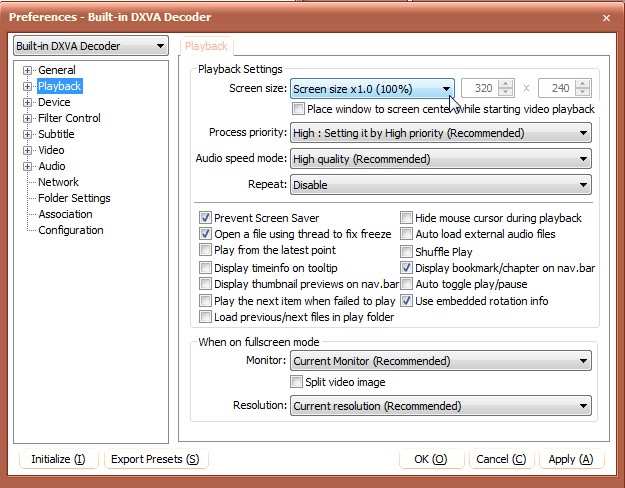The image size is (625, 488).
Task: Enable Load previous/next files in play folder
Action: point(205,317)
